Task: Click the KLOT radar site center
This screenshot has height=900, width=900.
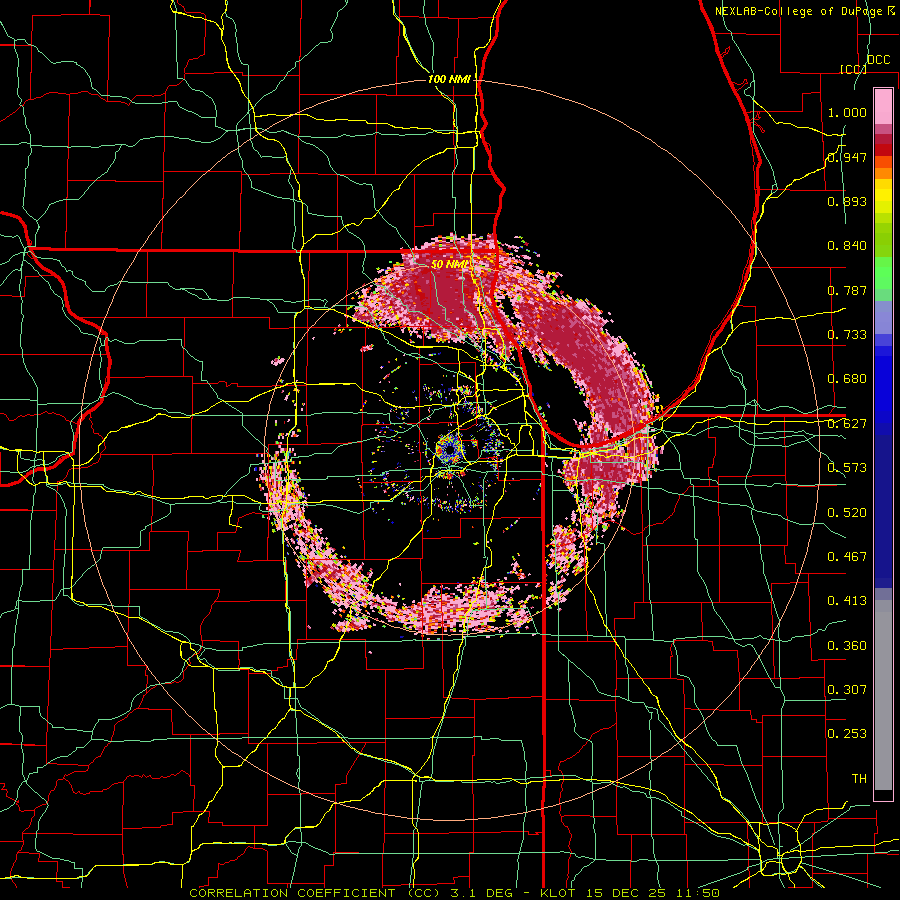Action: (450, 449)
